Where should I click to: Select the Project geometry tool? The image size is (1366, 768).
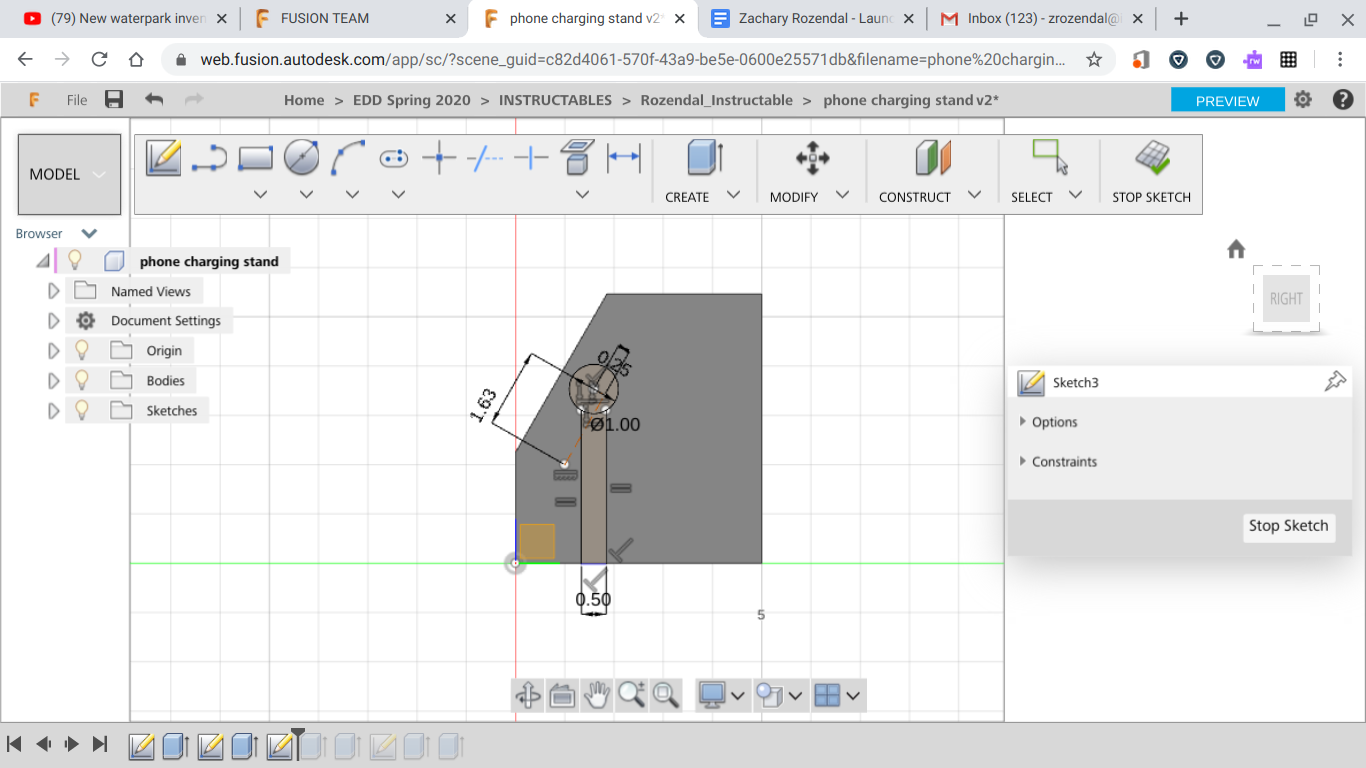coord(577,158)
